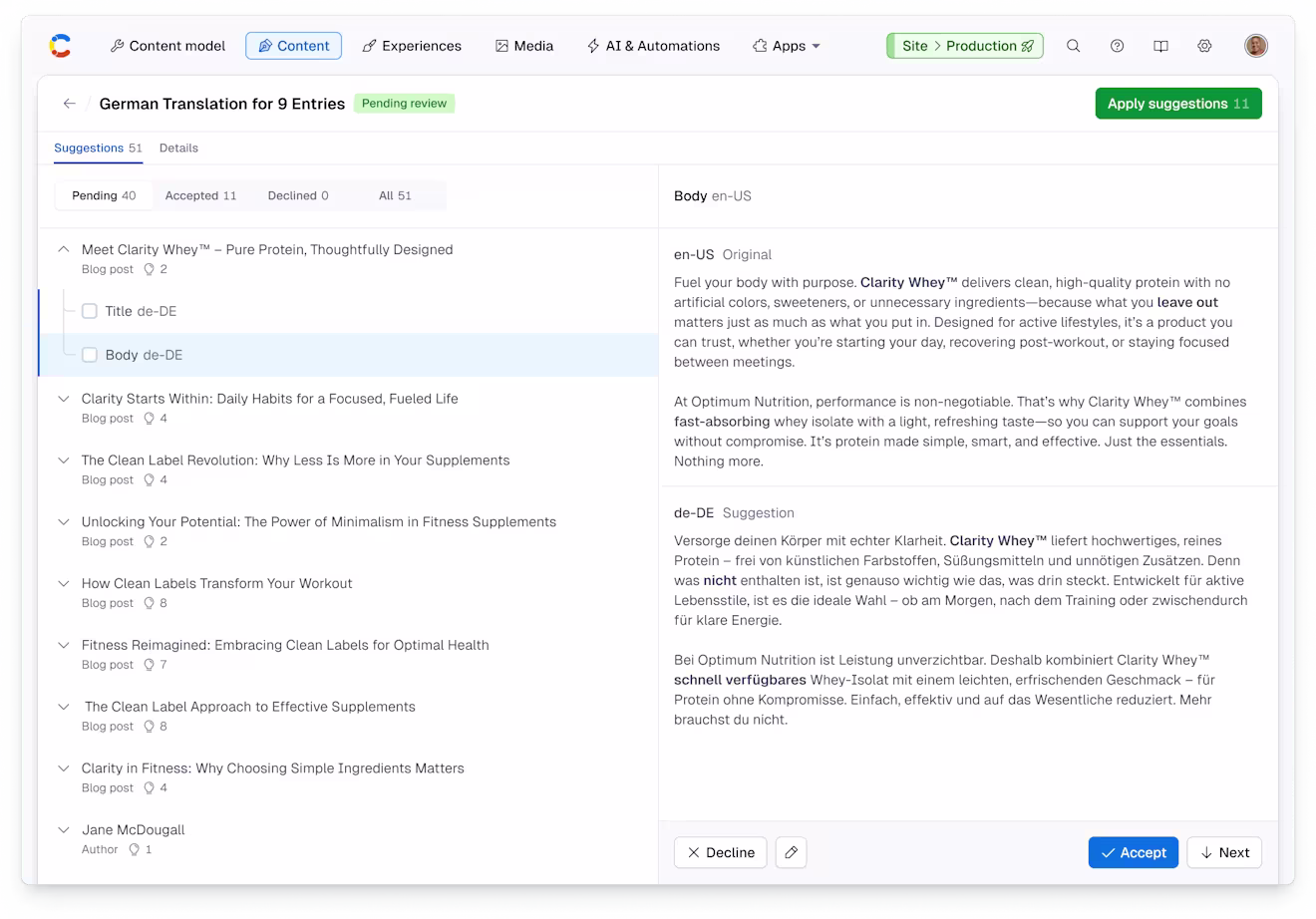This screenshot has width=1316, height=919.
Task: Collapse the Meet Clarity Whey entry
Action: (x=64, y=250)
